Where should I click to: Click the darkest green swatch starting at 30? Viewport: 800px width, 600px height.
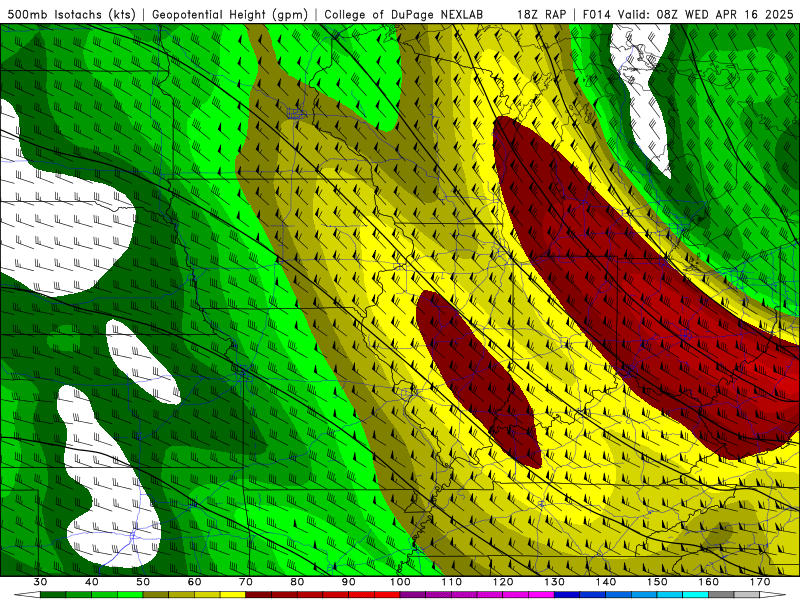(53, 595)
